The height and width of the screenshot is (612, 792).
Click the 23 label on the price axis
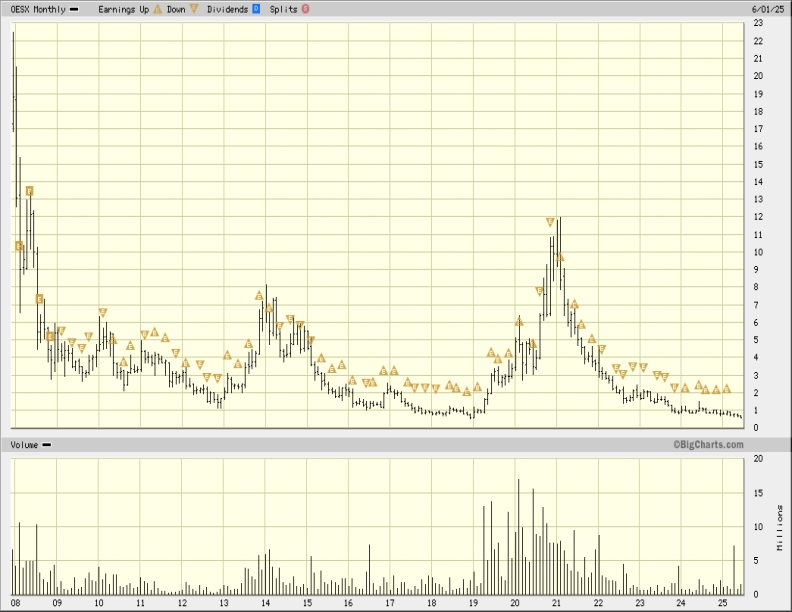coord(758,23)
